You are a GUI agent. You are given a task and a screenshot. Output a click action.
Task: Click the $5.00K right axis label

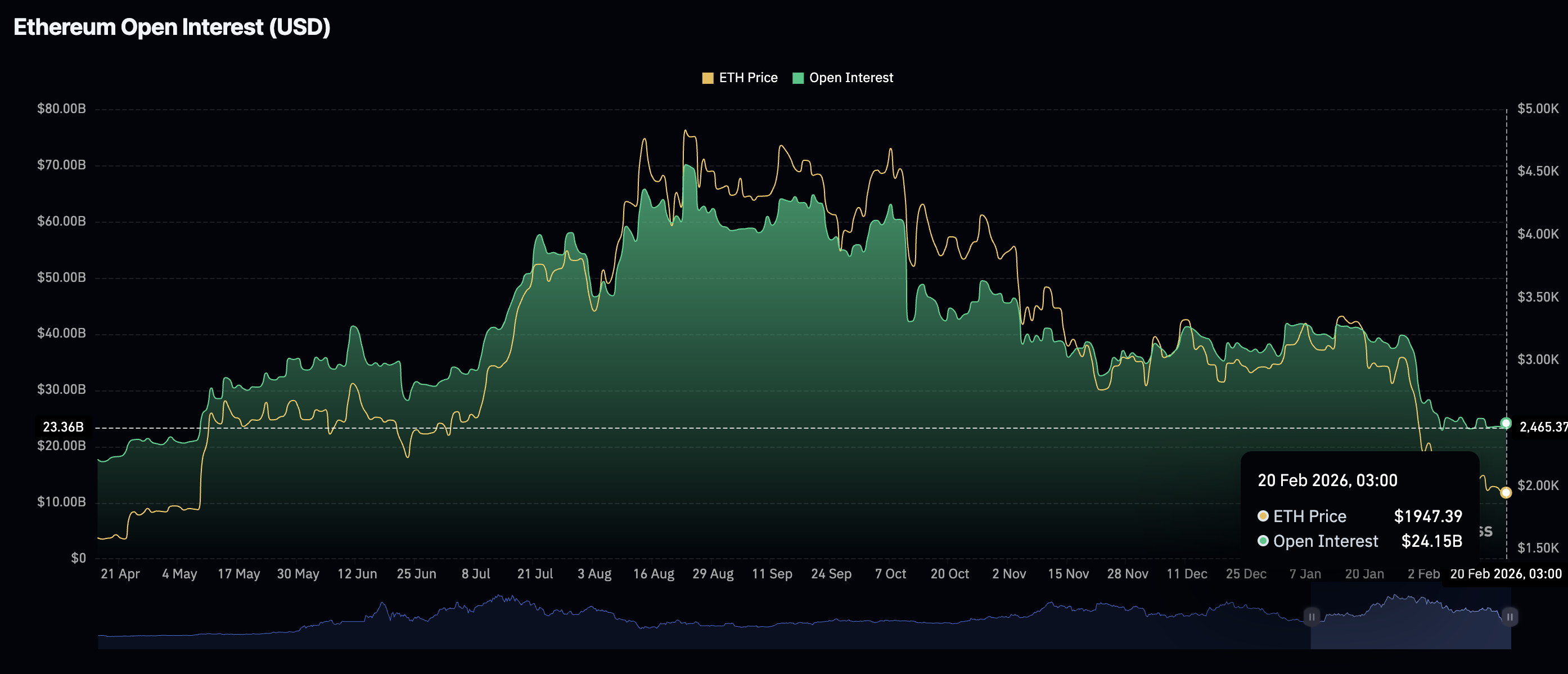point(1538,109)
